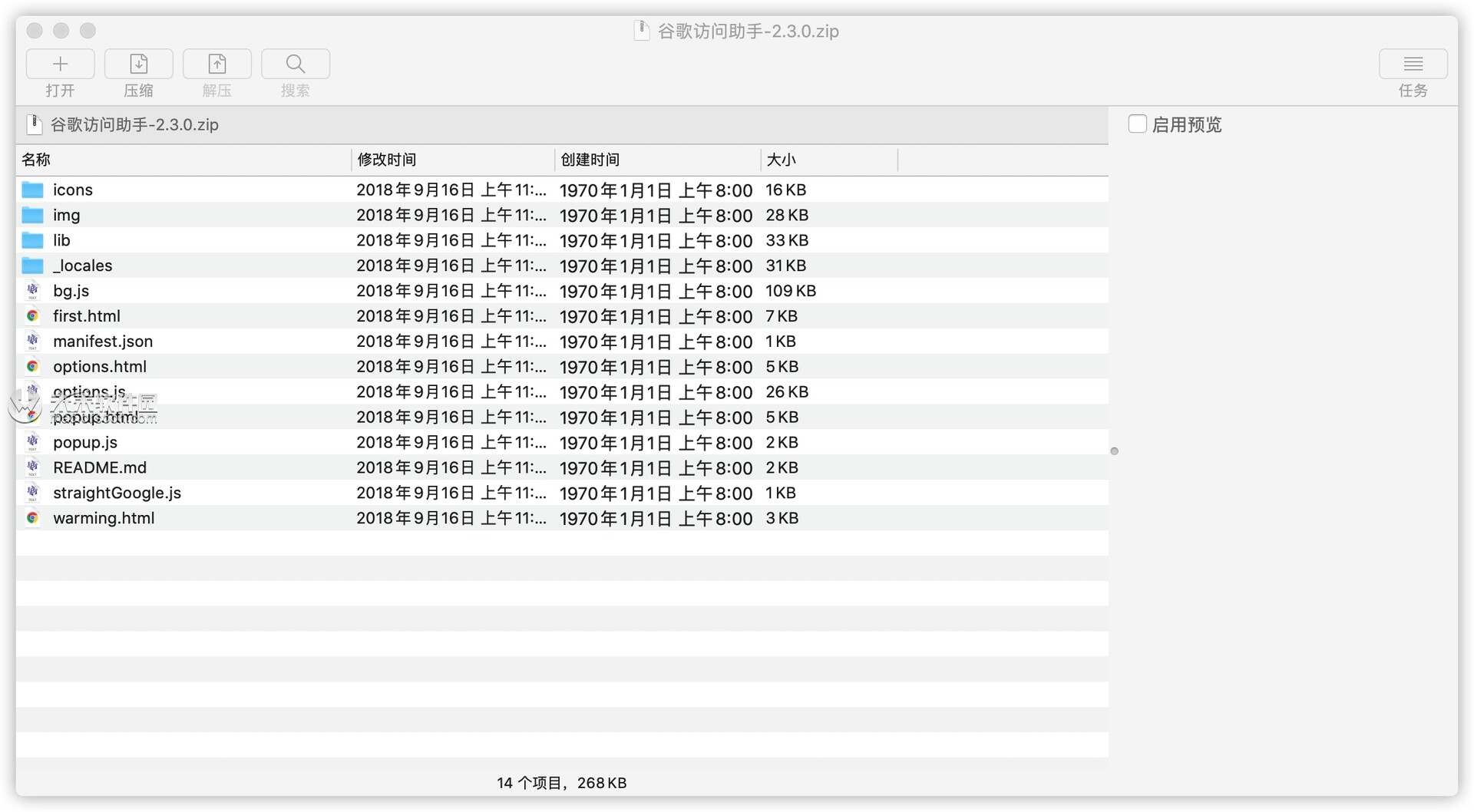Click the 16 KB size of icons
Image resolution: width=1474 pixels, height=812 pixels.
pos(785,190)
